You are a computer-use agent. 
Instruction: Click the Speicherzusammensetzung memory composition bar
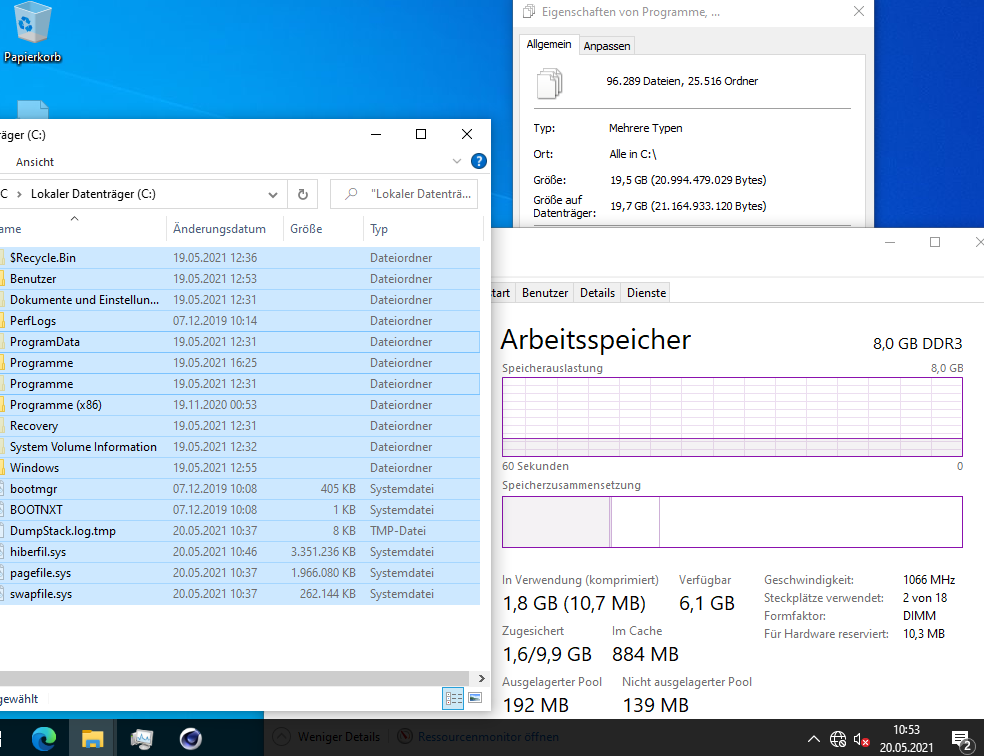point(732,522)
